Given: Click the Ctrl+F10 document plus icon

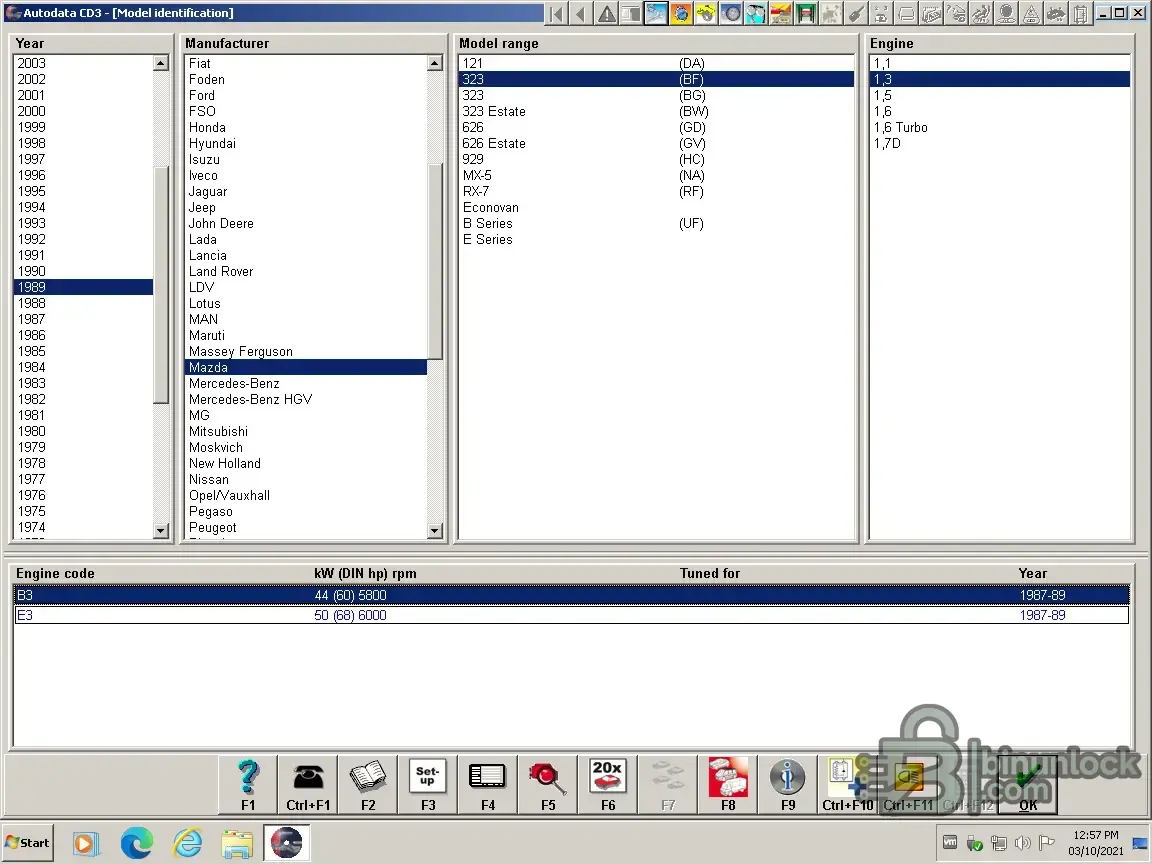Looking at the screenshot, I should pyautogui.click(x=848, y=784).
